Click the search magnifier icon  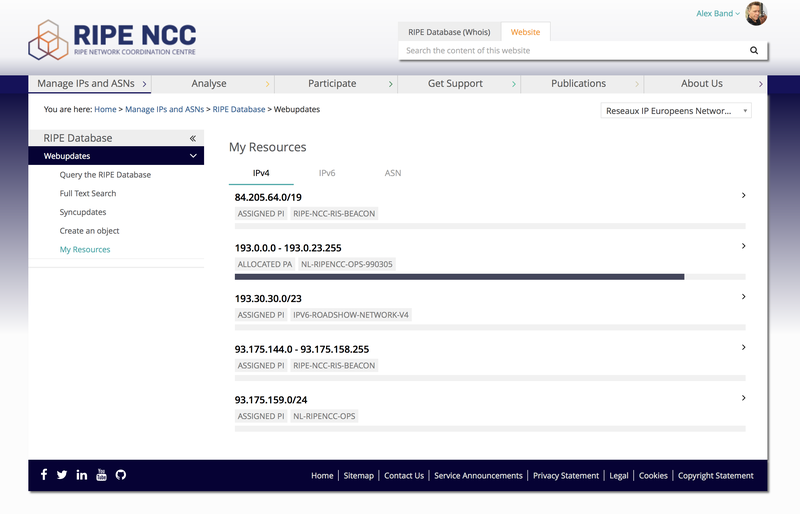(x=754, y=50)
